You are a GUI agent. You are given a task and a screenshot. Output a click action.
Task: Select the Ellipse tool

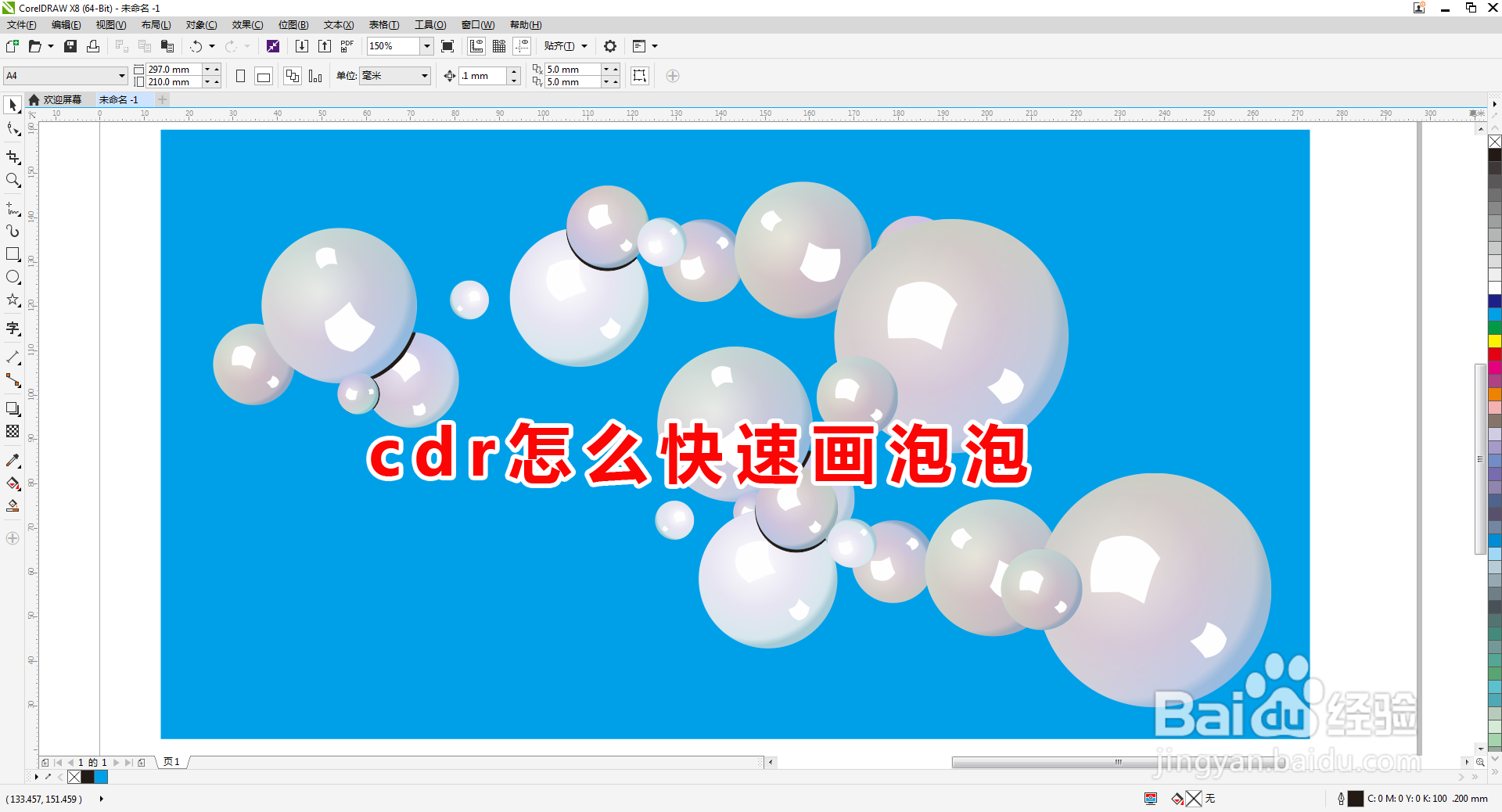click(13, 276)
